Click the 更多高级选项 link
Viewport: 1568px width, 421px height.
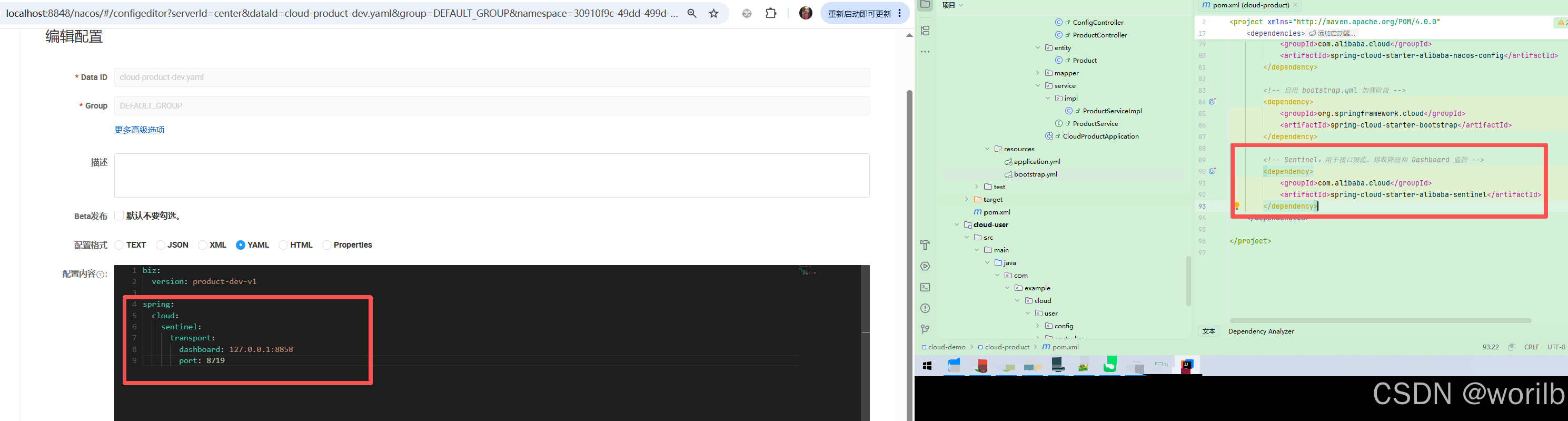click(140, 130)
